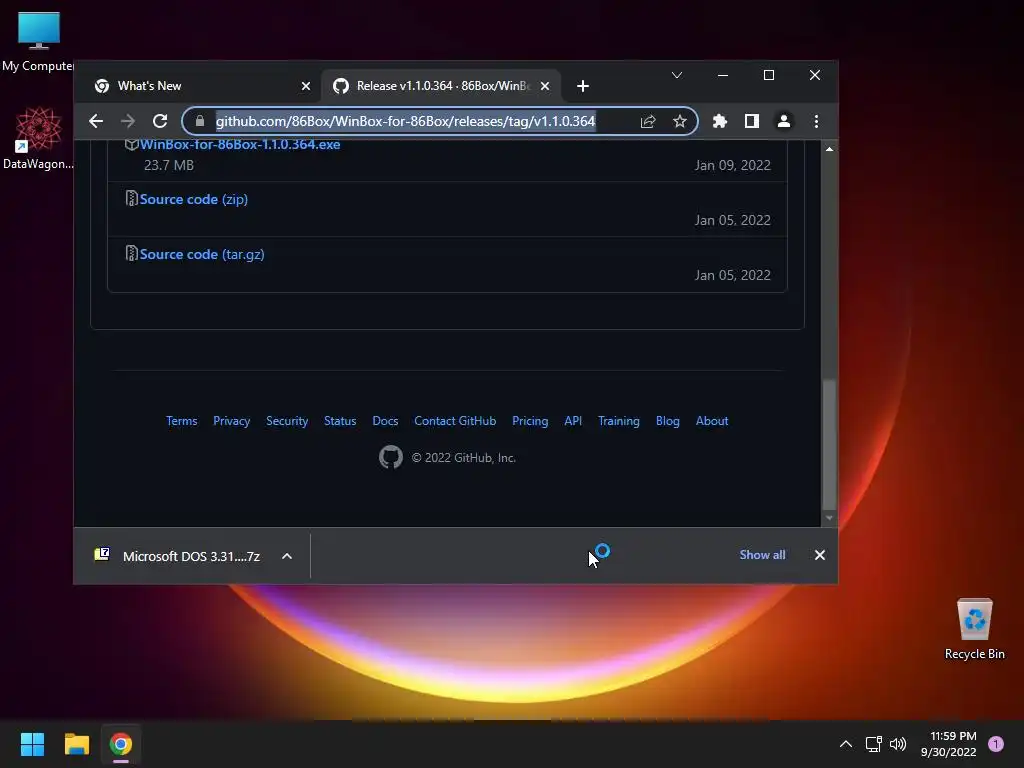Open the API footer link
Image resolution: width=1024 pixels, height=768 pixels.
[x=573, y=421]
